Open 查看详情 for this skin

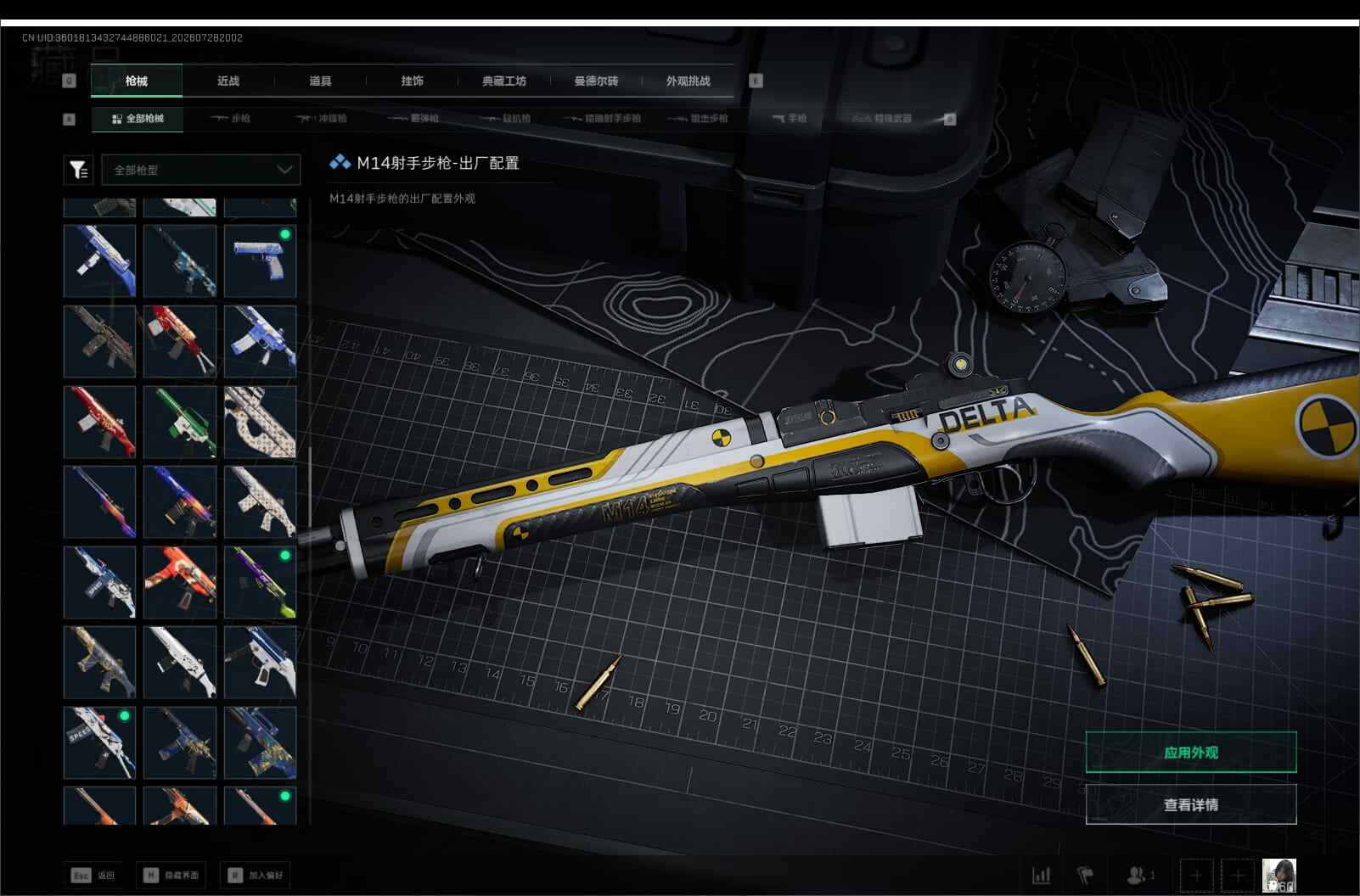point(1191,804)
